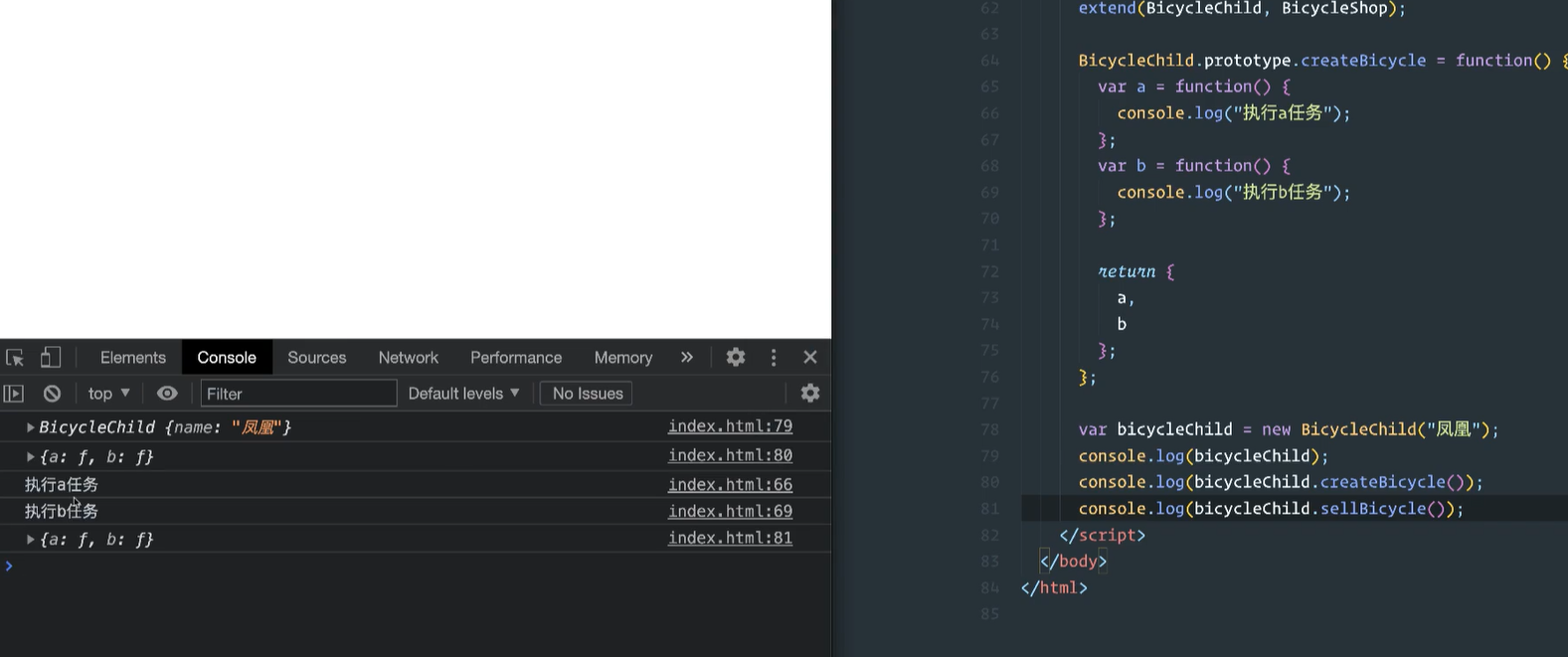This screenshot has height=657, width=1568.
Task: Click the return keyword in editor
Action: [x=1127, y=271]
